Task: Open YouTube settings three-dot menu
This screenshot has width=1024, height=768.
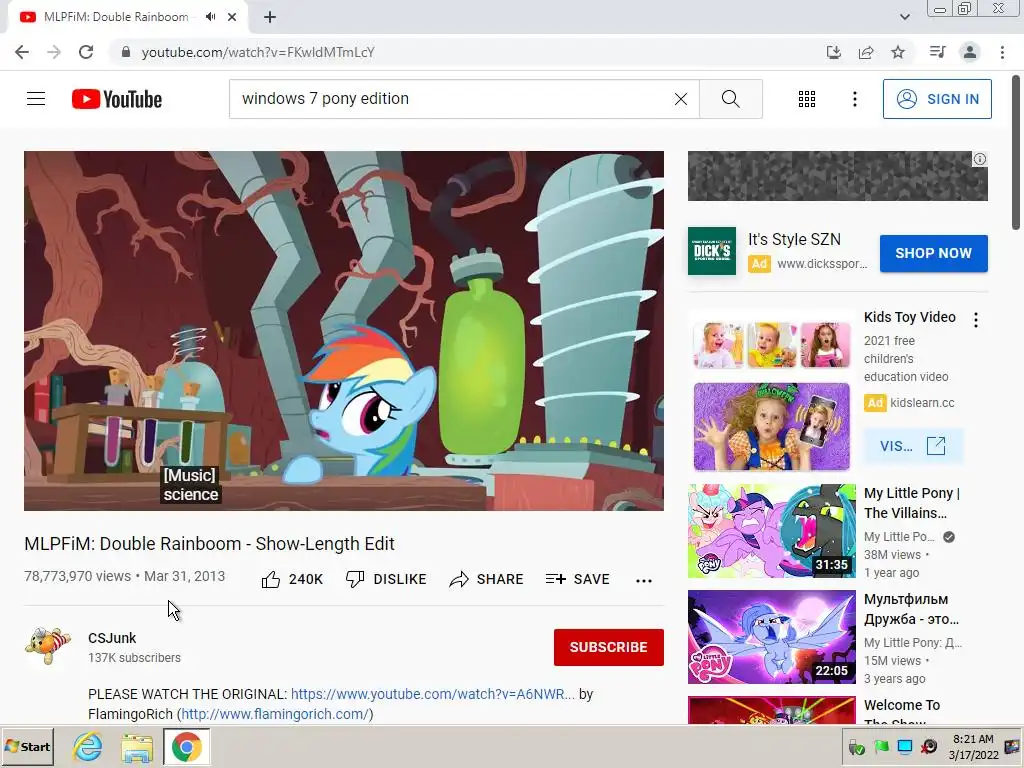Action: pyautogui.click(x=854, y=99)
